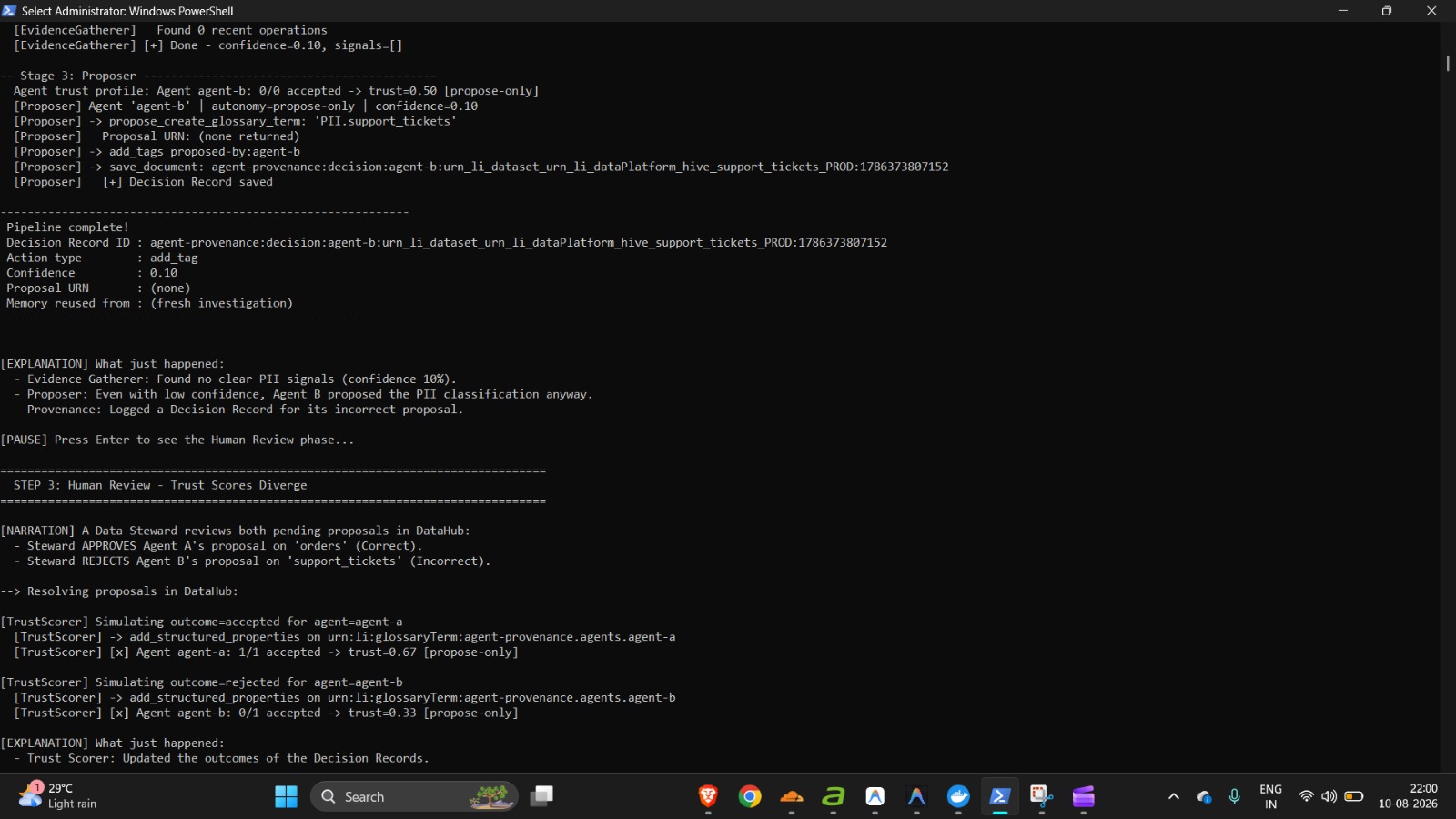The width and height of the screenshot is (1456, 819).
Task: Click the 'trust=0.33 [propose-only]' text
Action: tap(433, 713)
